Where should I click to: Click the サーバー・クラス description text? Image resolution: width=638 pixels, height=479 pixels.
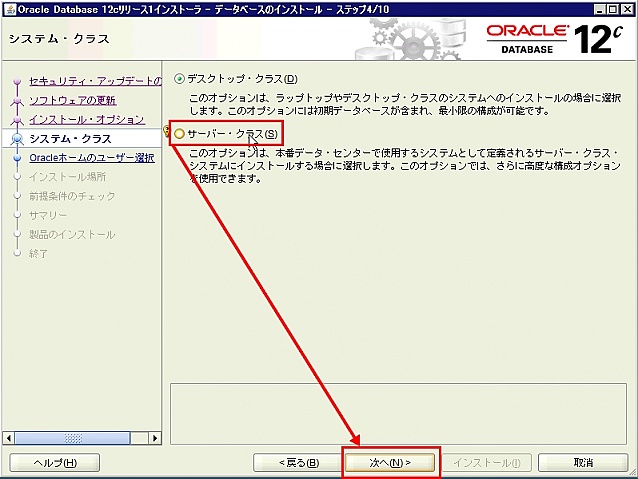click(x=405, y=166)
